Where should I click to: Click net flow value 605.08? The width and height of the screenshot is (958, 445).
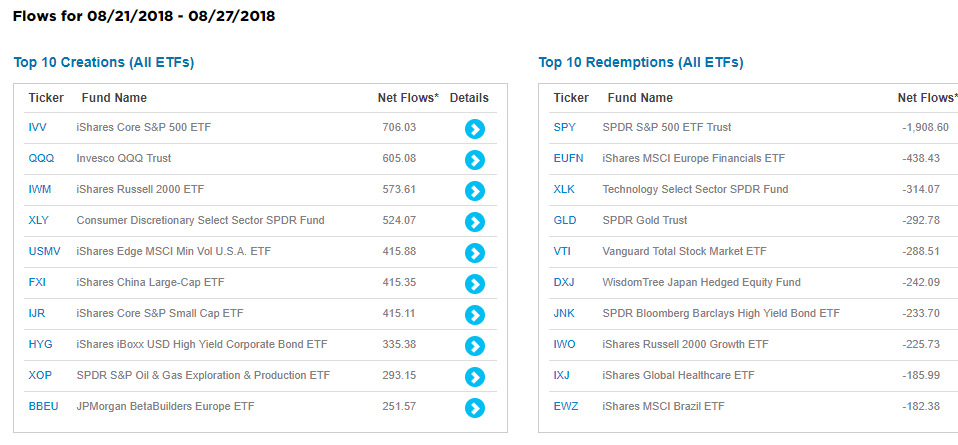point(399,158)
